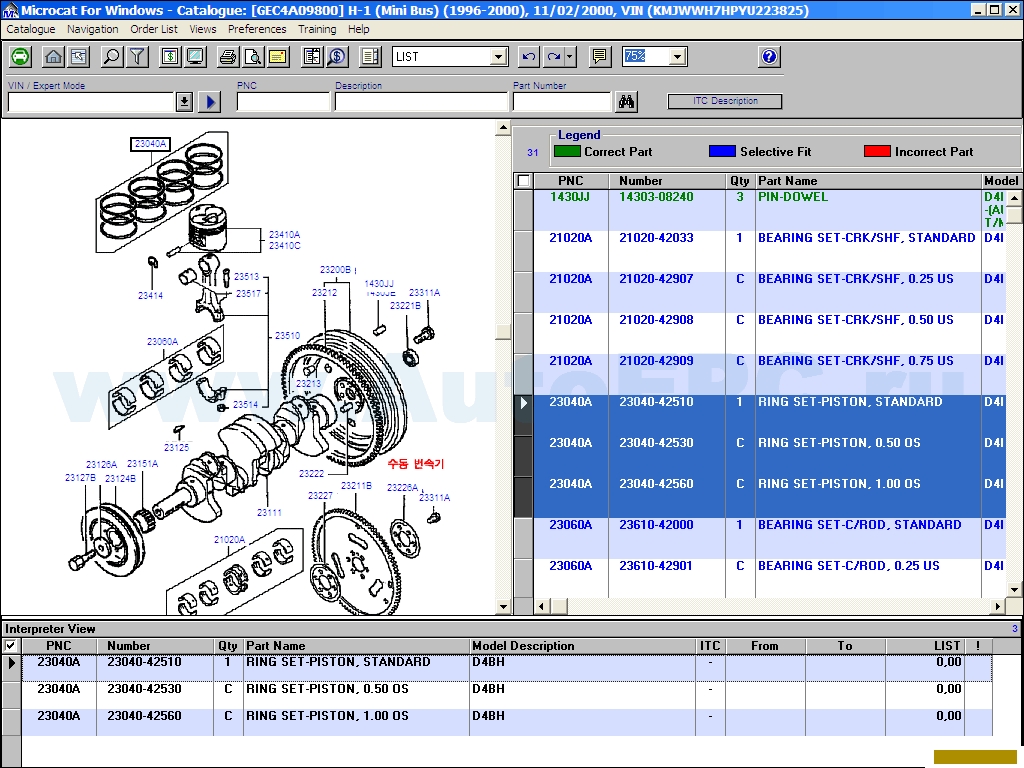Click in the Description search field
This screenshot has height=768, width=1024.
click(x=421, y=102)
